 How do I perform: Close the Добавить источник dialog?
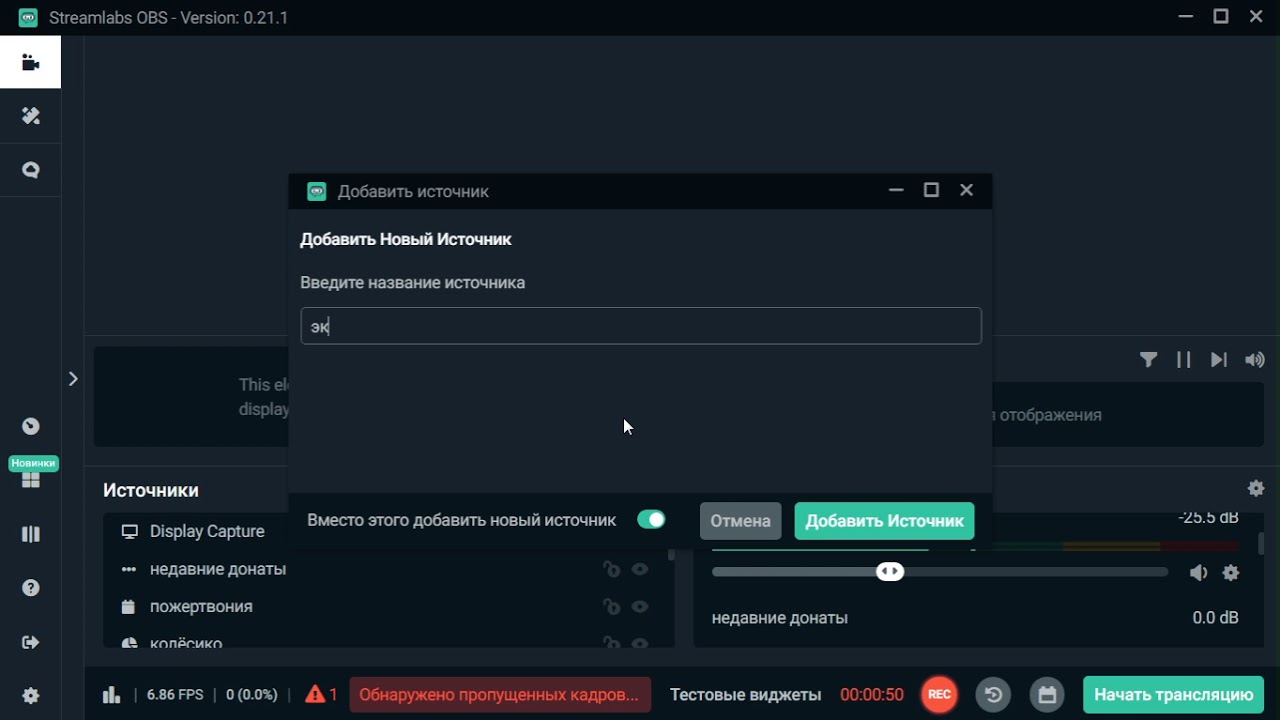click(x=966, y=190)
